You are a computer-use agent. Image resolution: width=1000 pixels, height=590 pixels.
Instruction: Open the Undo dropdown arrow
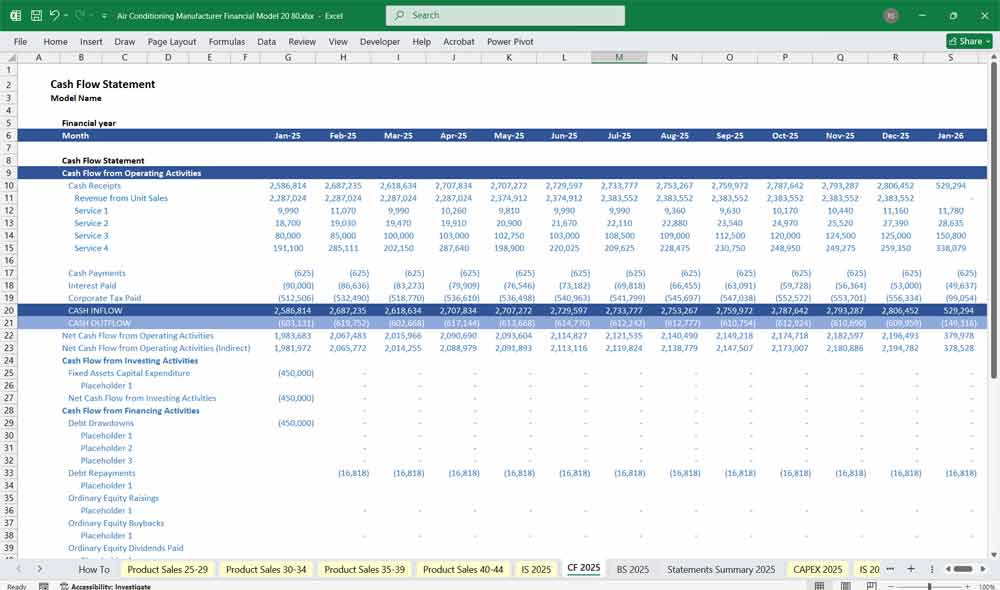pos(64,14)
